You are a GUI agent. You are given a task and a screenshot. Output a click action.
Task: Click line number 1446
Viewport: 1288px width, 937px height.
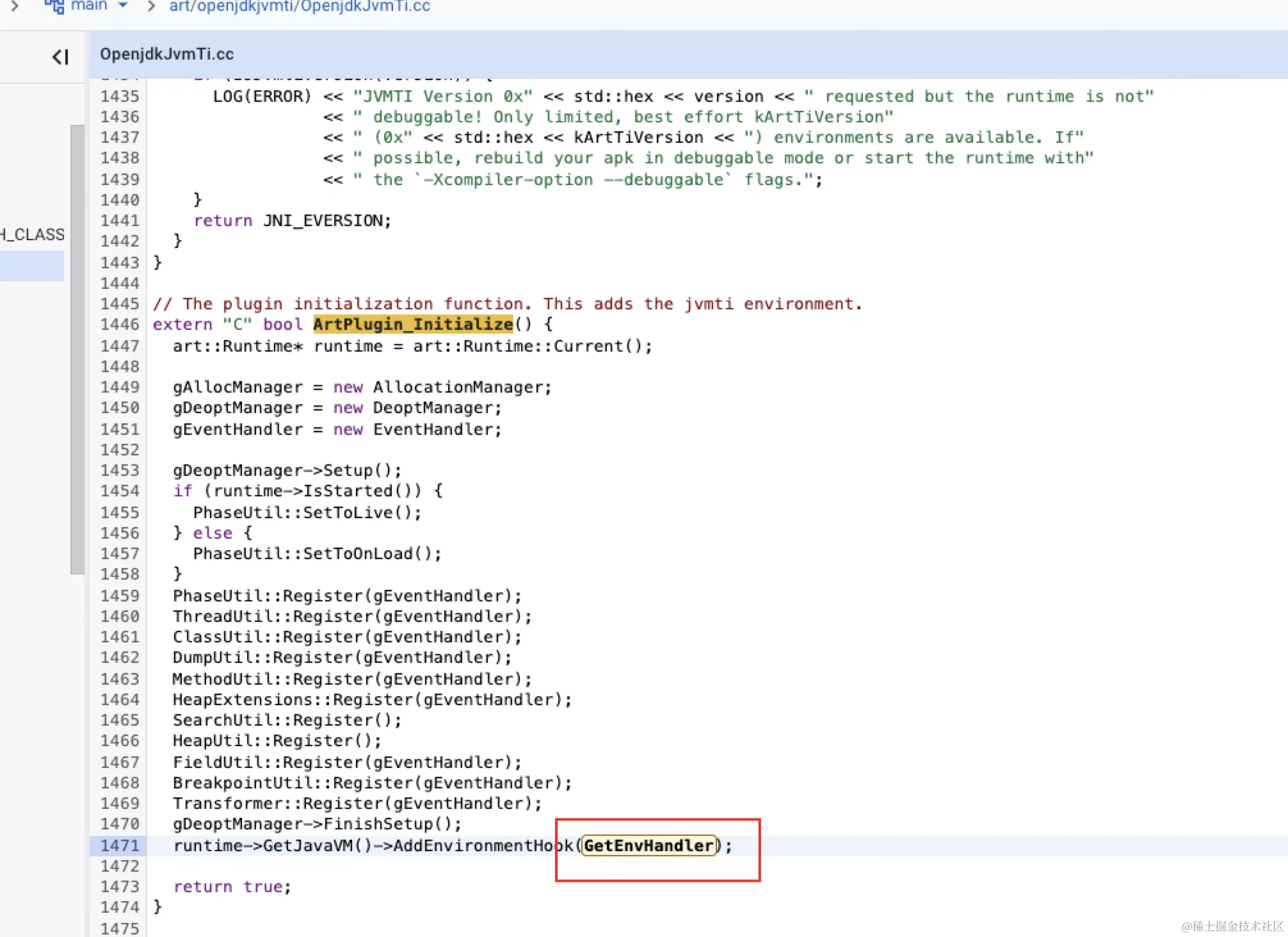(x=120, y=324)
